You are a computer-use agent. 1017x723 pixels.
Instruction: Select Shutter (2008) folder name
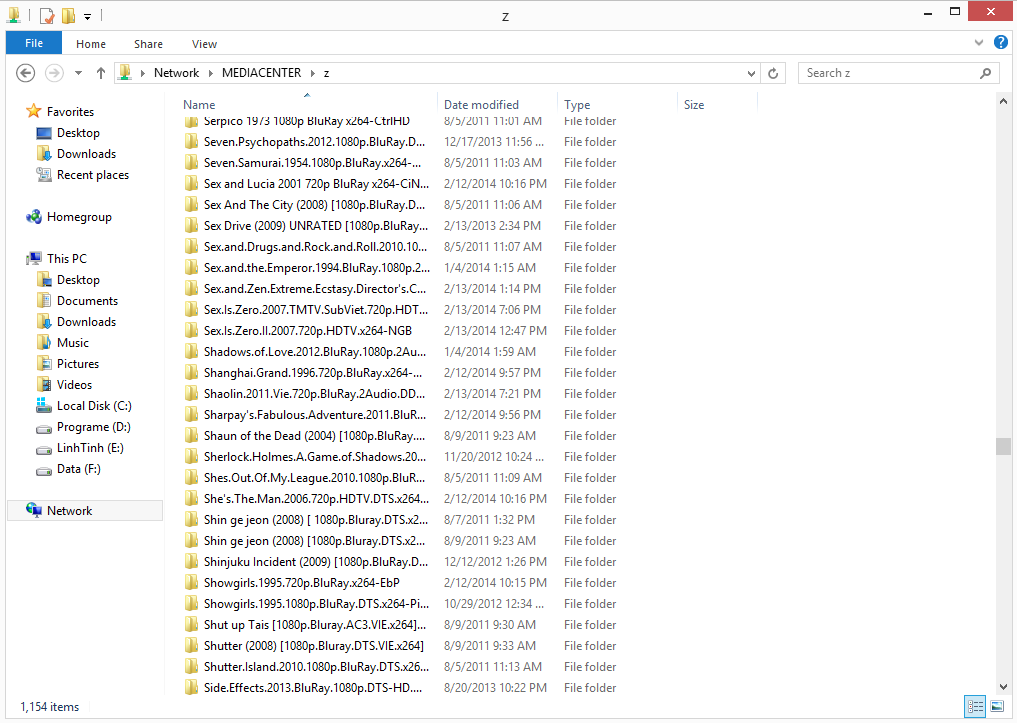pyautogui.click(x=314, y=646)
